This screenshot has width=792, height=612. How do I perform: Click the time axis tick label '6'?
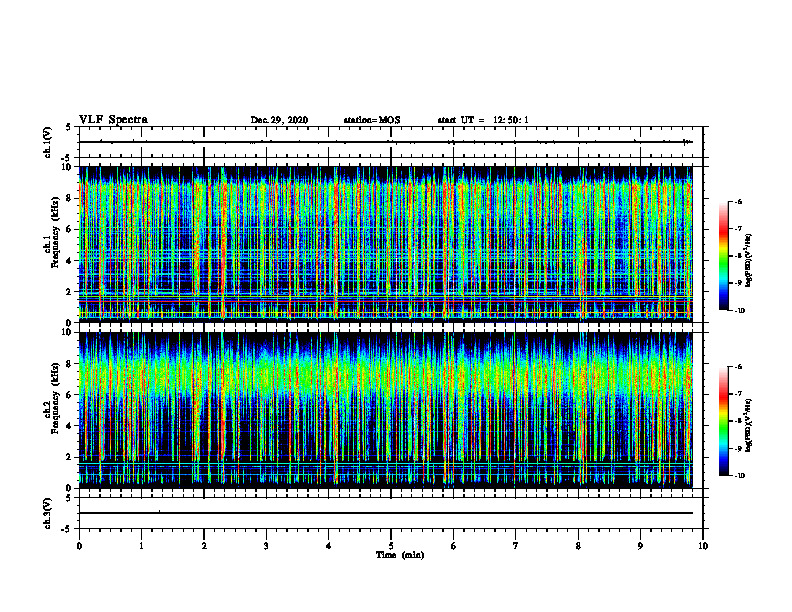coord(454,546)
